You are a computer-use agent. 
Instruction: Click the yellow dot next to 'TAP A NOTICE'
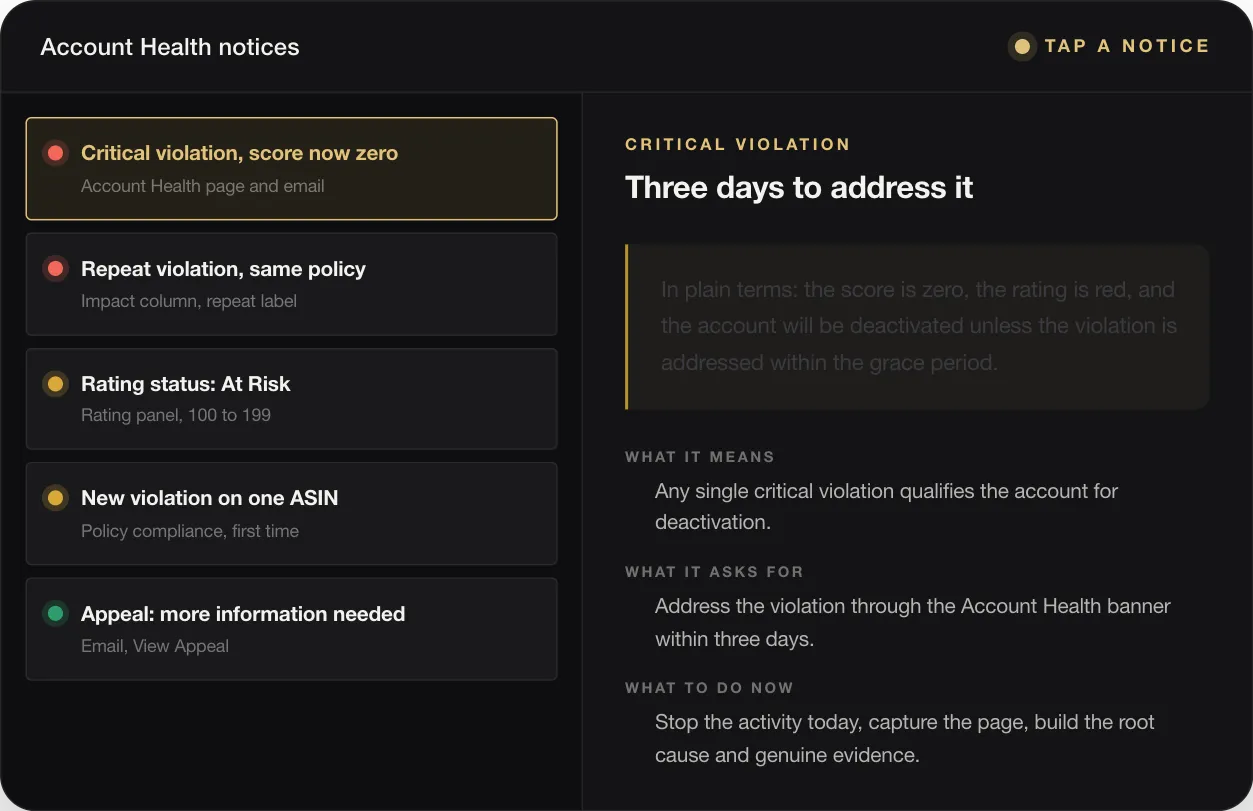tap(1022, 46)
